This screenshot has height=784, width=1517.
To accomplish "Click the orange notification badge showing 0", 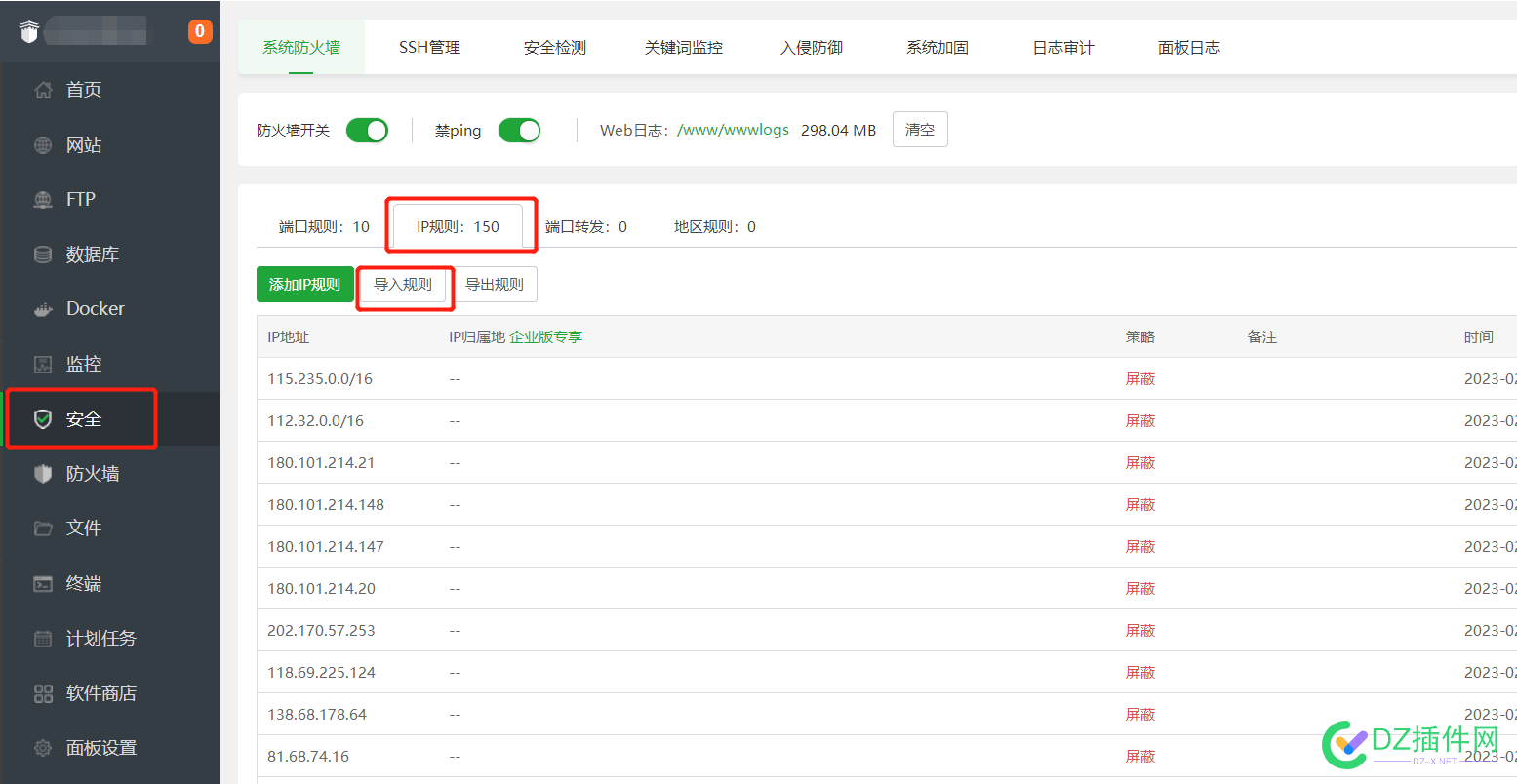I will pyautogui.click(x=200, y=31).
